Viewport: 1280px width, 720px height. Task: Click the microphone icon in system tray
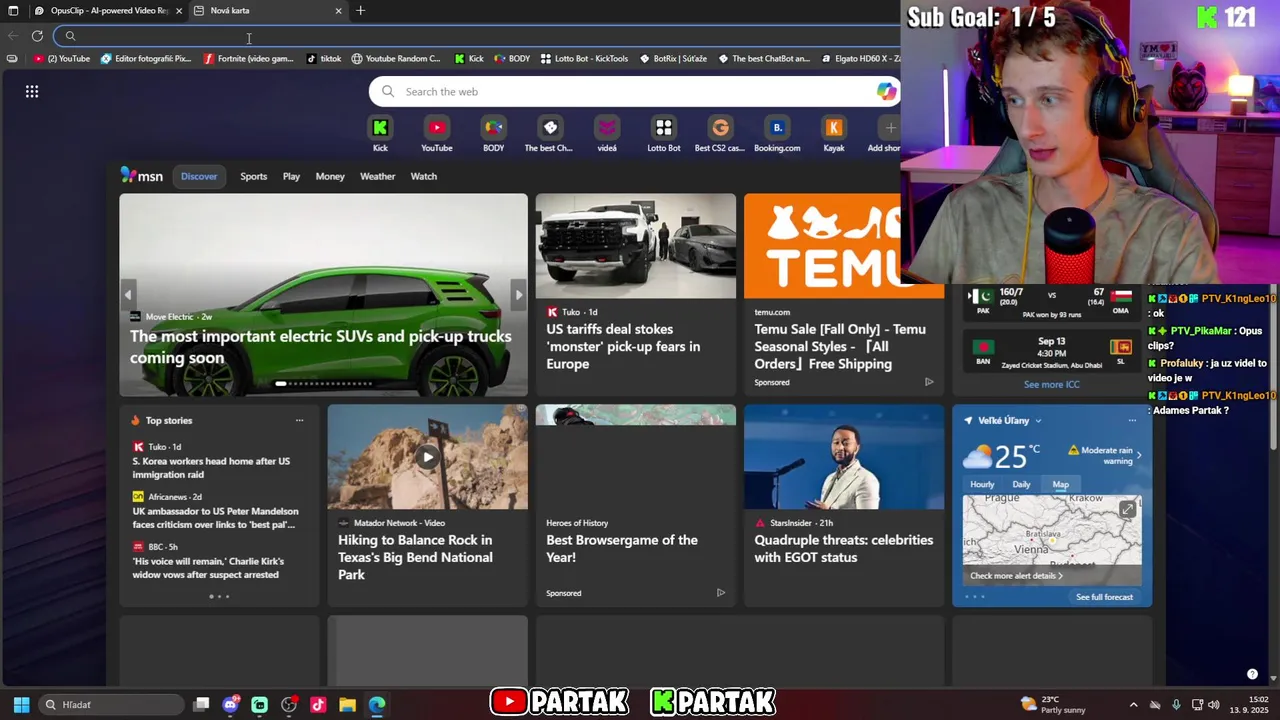click(x=1176, y=705)
